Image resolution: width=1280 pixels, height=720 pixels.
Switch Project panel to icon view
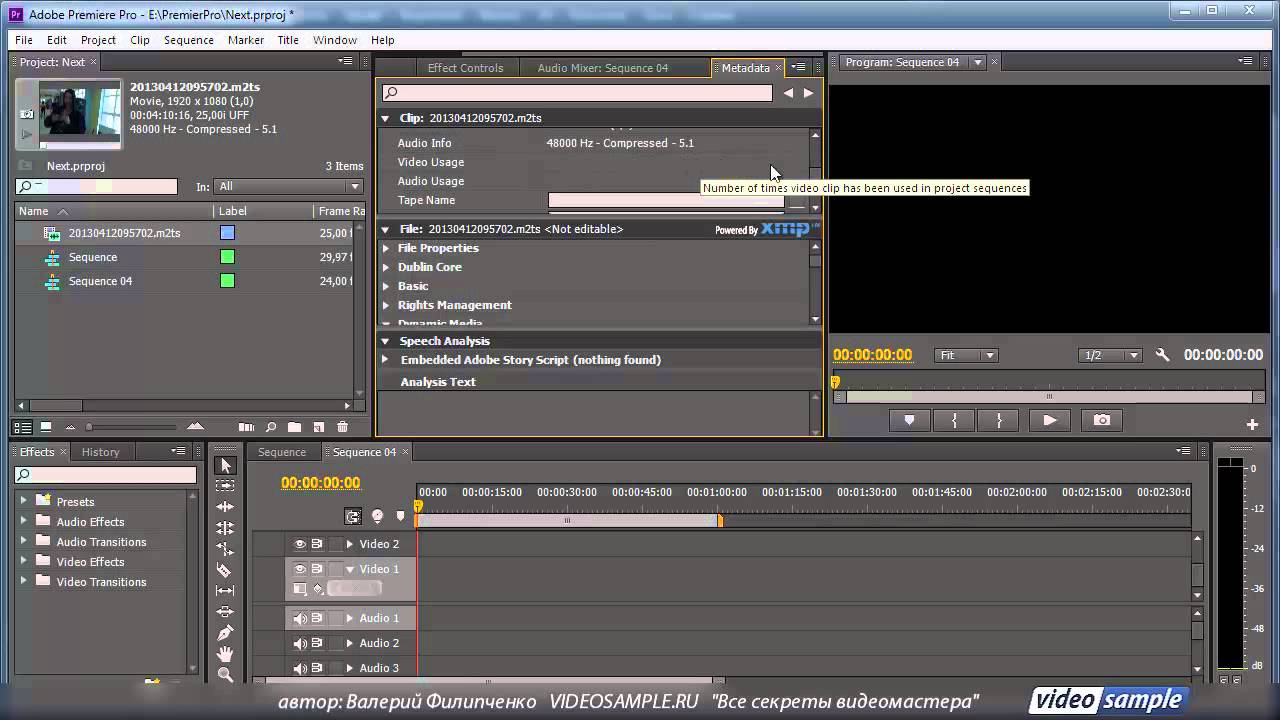46,427
